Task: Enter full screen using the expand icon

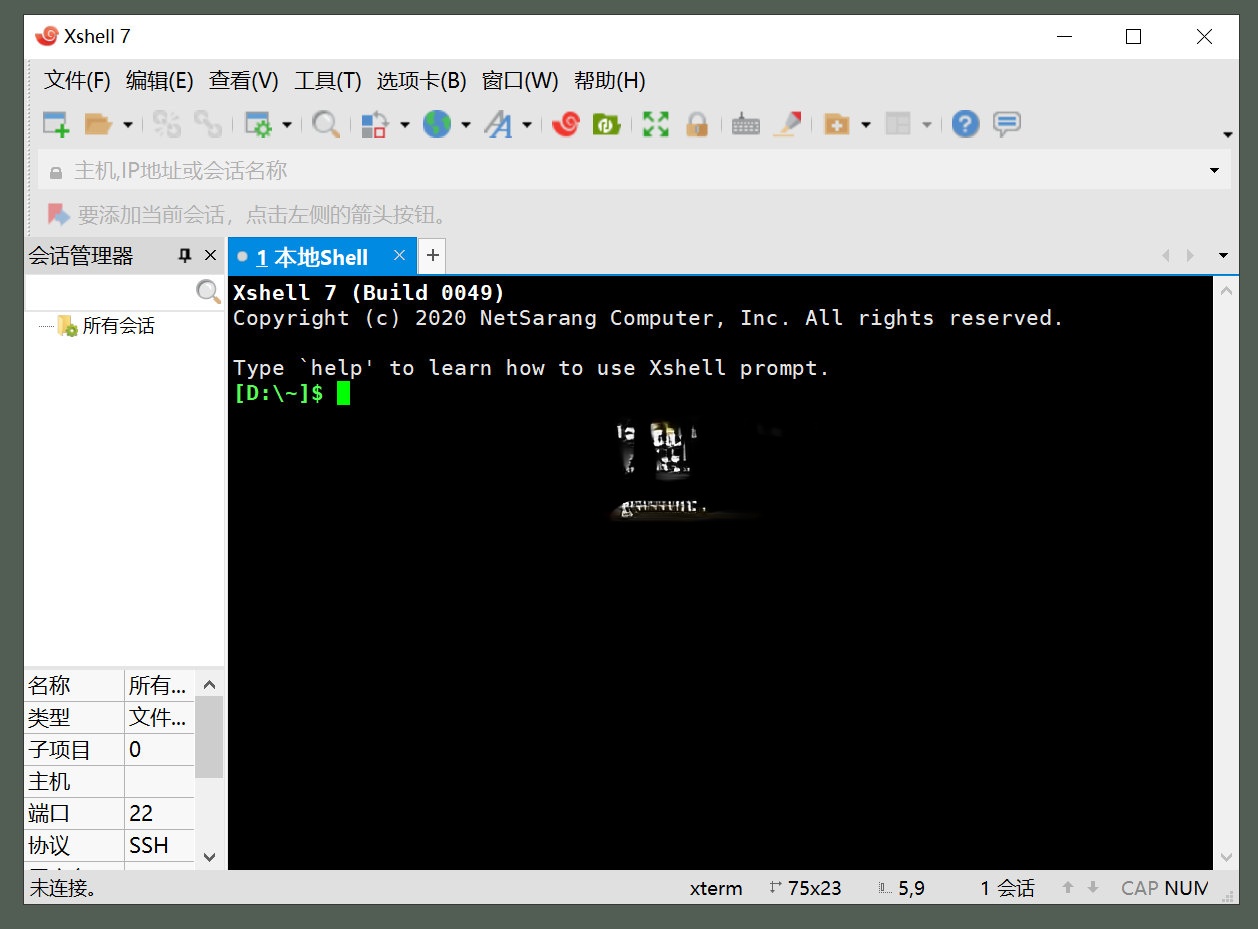Action: pos(655,124)
